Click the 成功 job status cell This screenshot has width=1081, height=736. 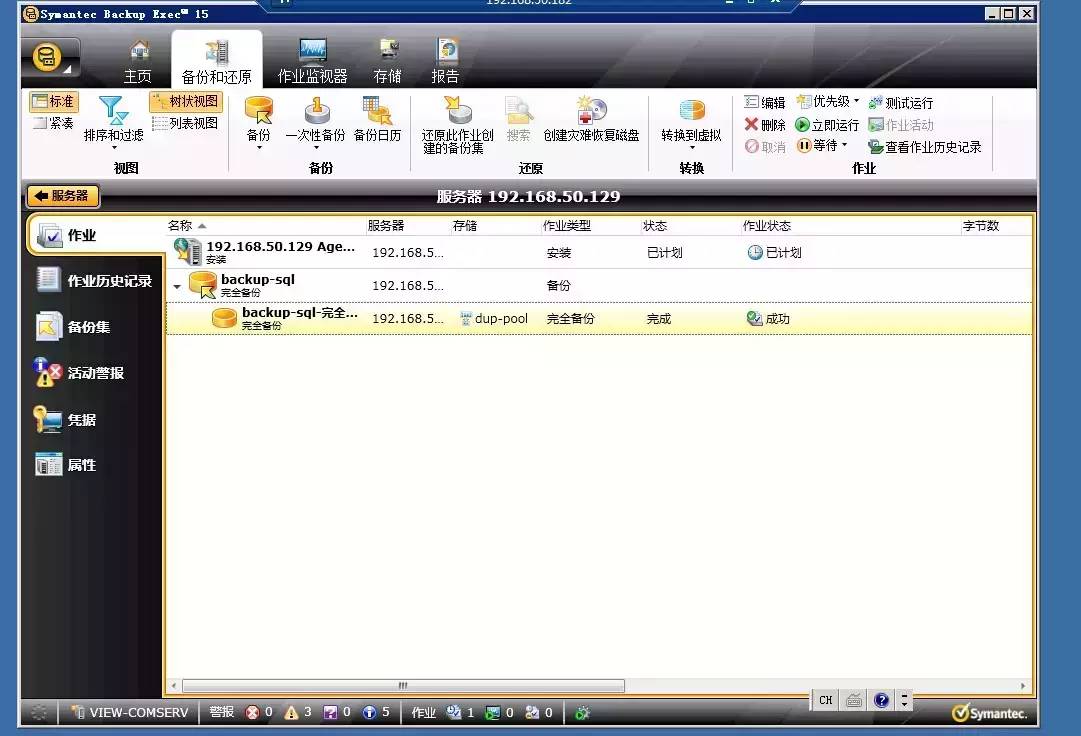coord(769,318)
